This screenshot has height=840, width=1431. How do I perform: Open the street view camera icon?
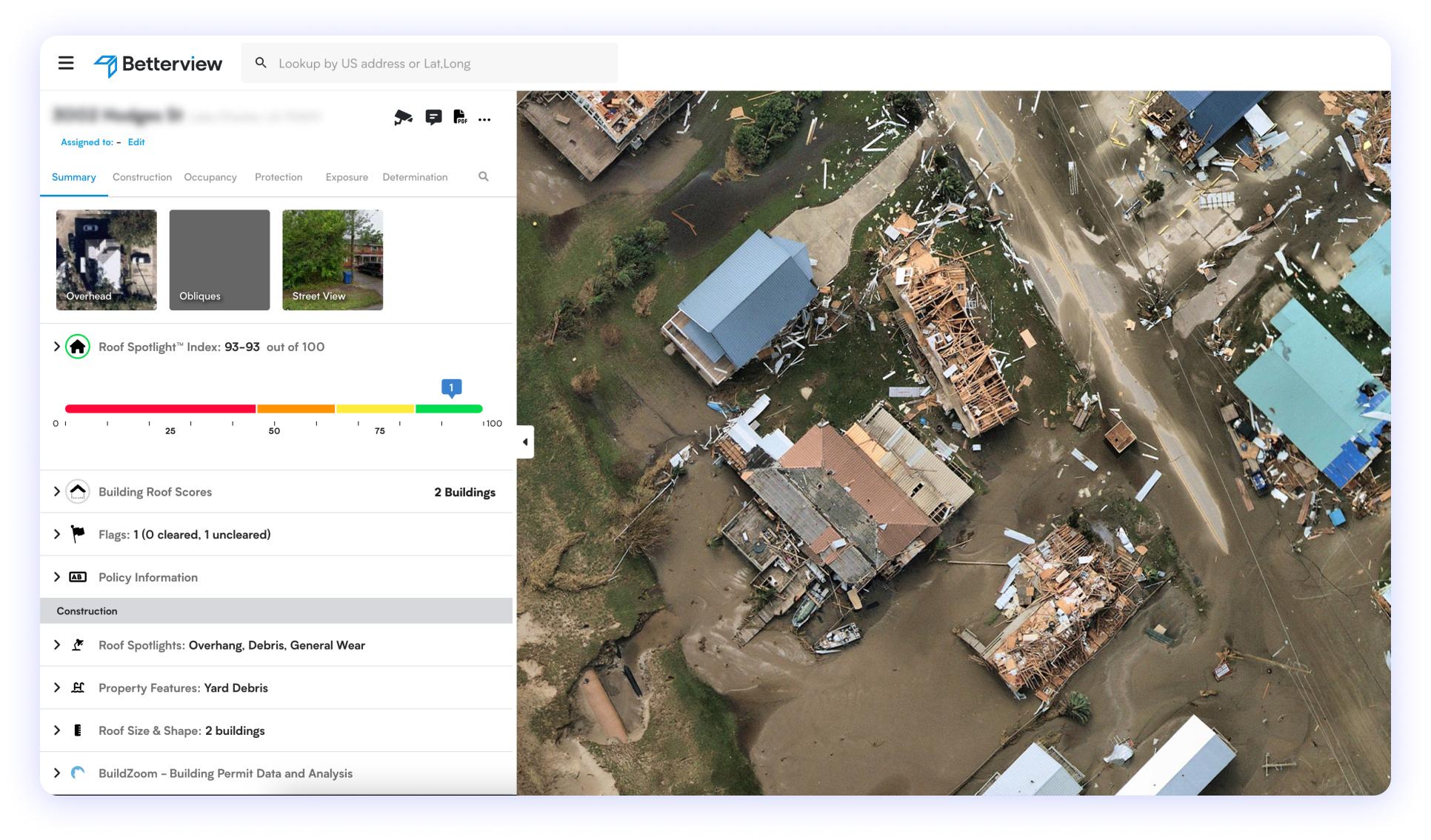tap(403, 117)
